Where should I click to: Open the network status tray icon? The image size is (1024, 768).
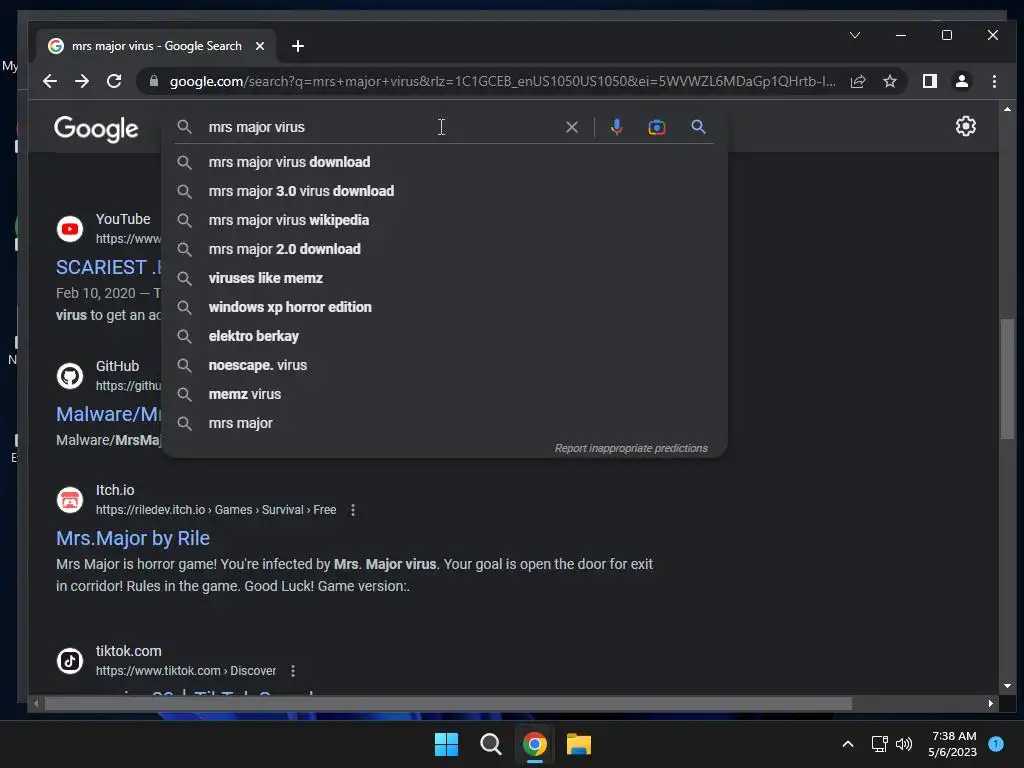879,744
